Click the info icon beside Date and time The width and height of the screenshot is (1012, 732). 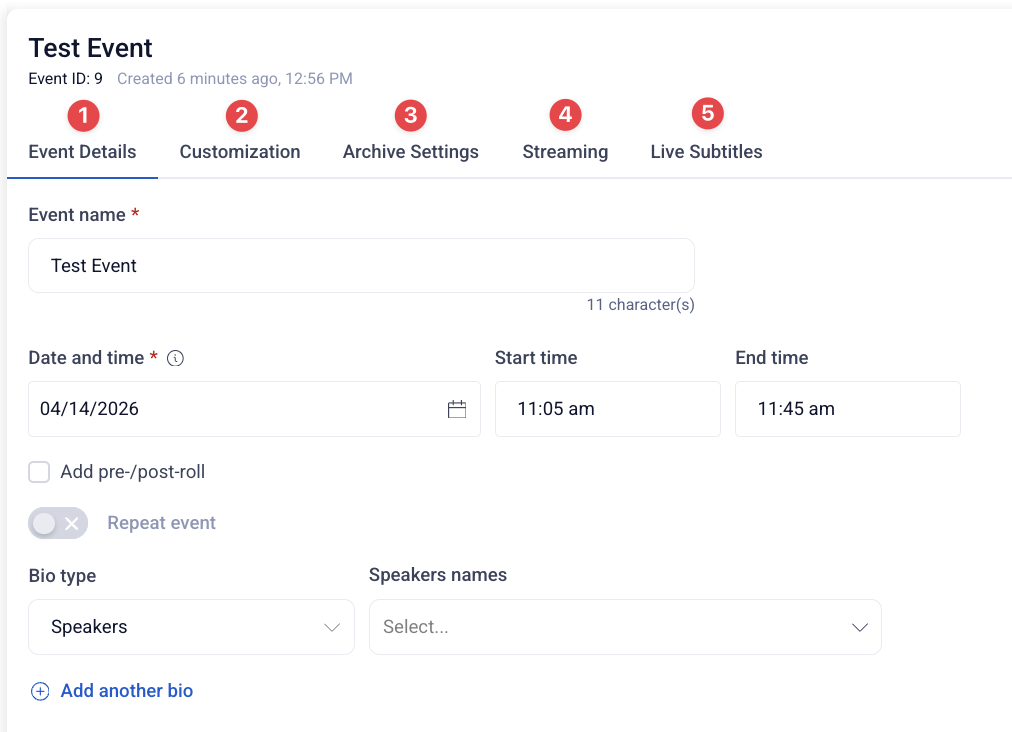175,358
